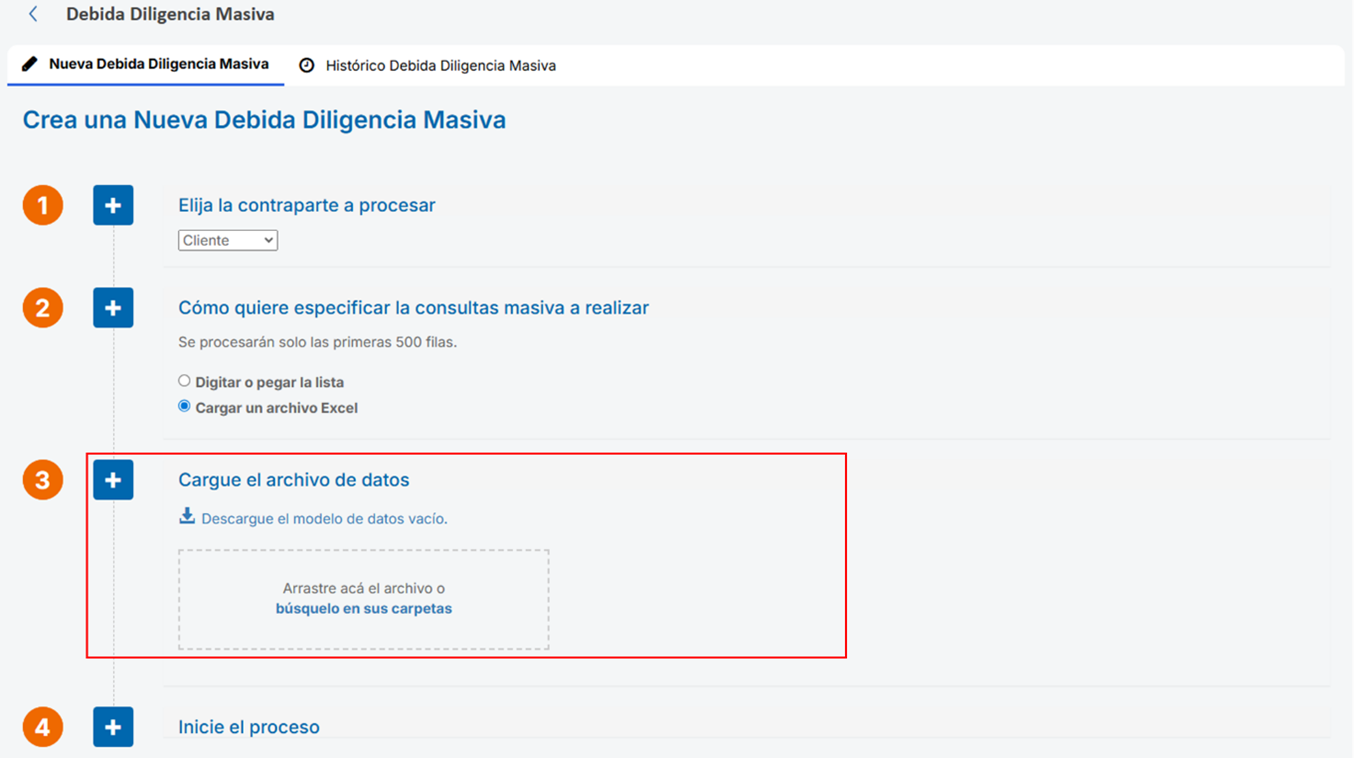This screenshot has height=758, width=1354.
Task: Open the Cliente contraparte dropdown
Action: 227,240
